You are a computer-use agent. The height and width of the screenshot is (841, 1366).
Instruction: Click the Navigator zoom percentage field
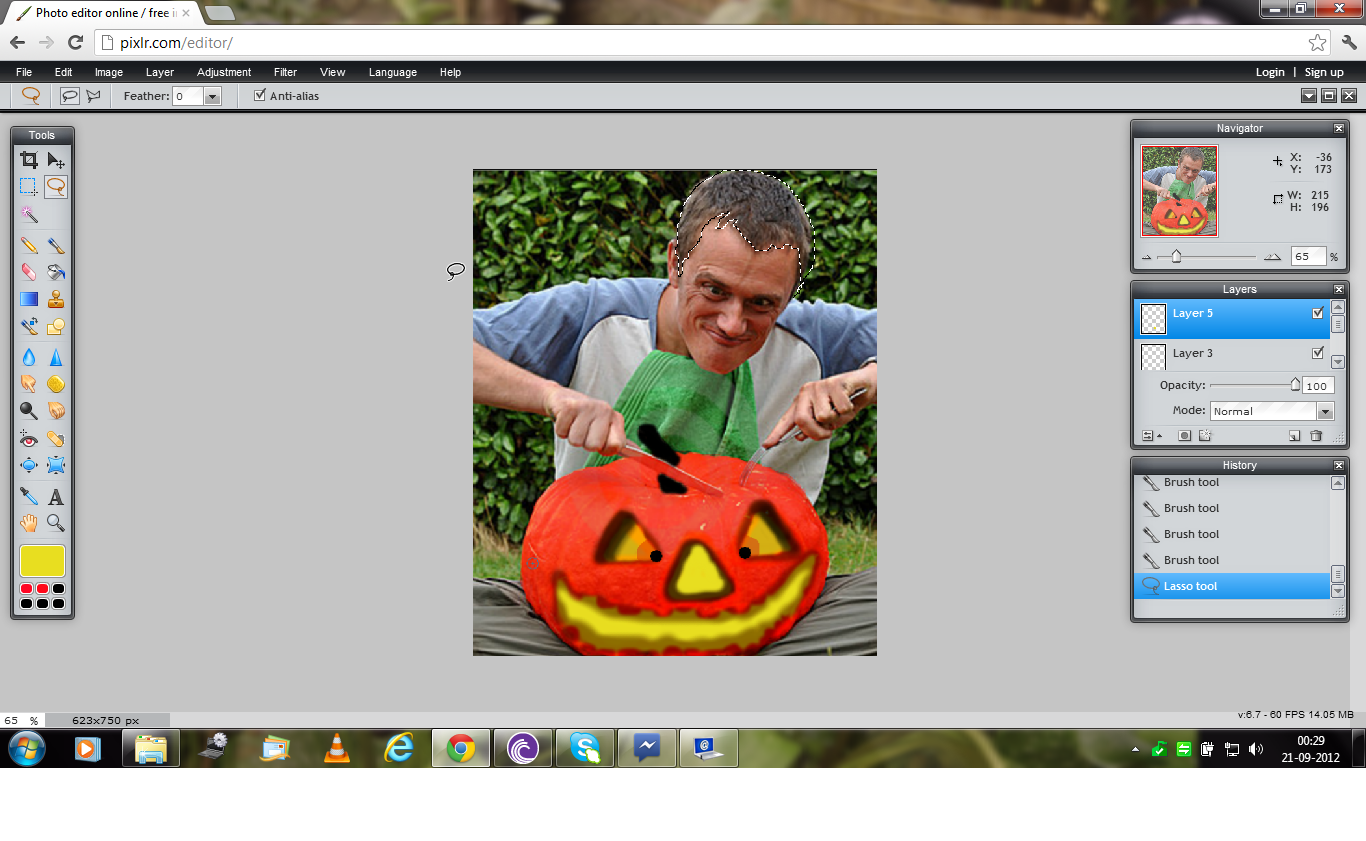[x=1308, y=256]
